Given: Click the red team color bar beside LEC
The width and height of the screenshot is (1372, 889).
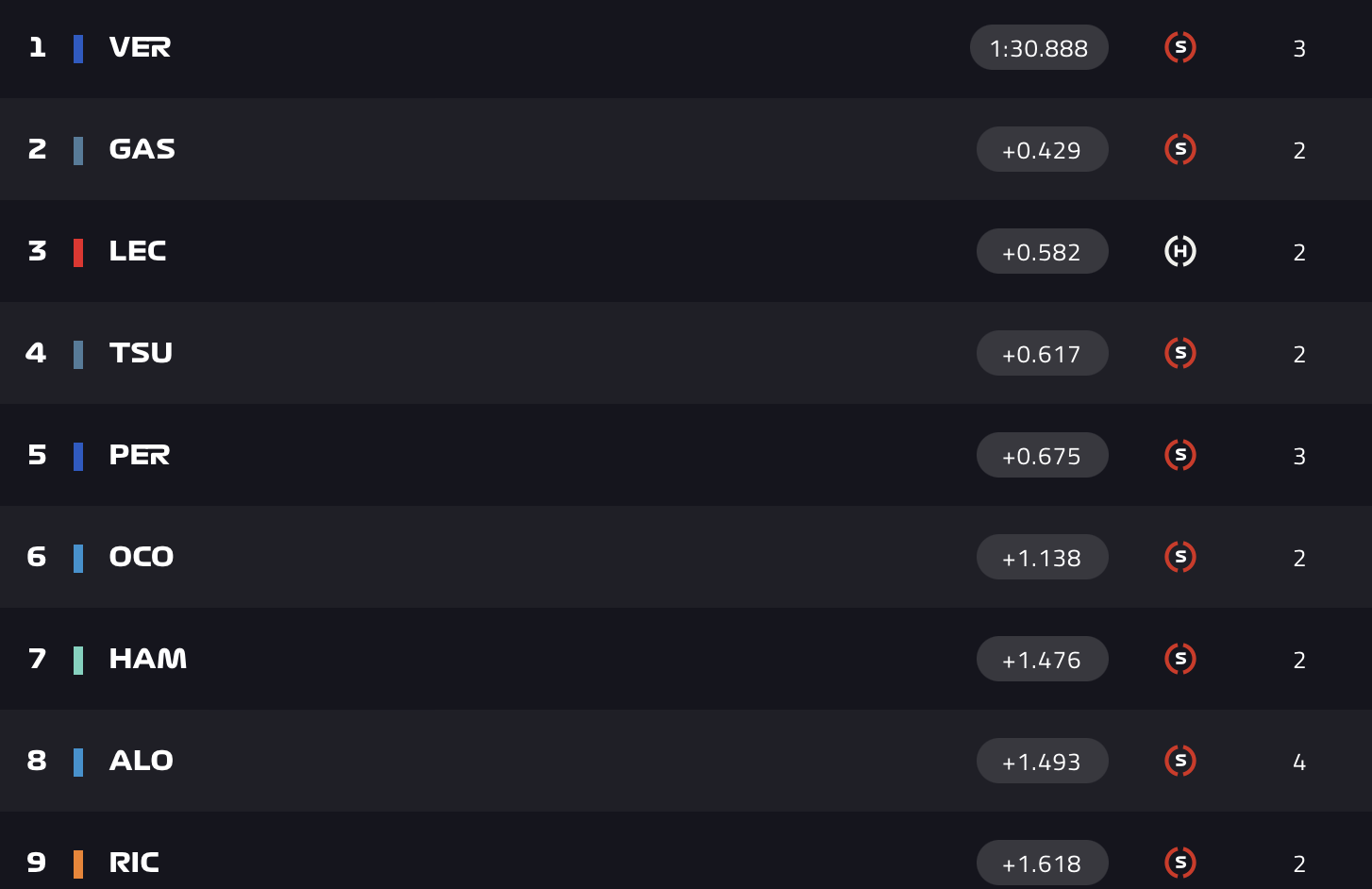Looking at the screenshot, I should 78,252.
